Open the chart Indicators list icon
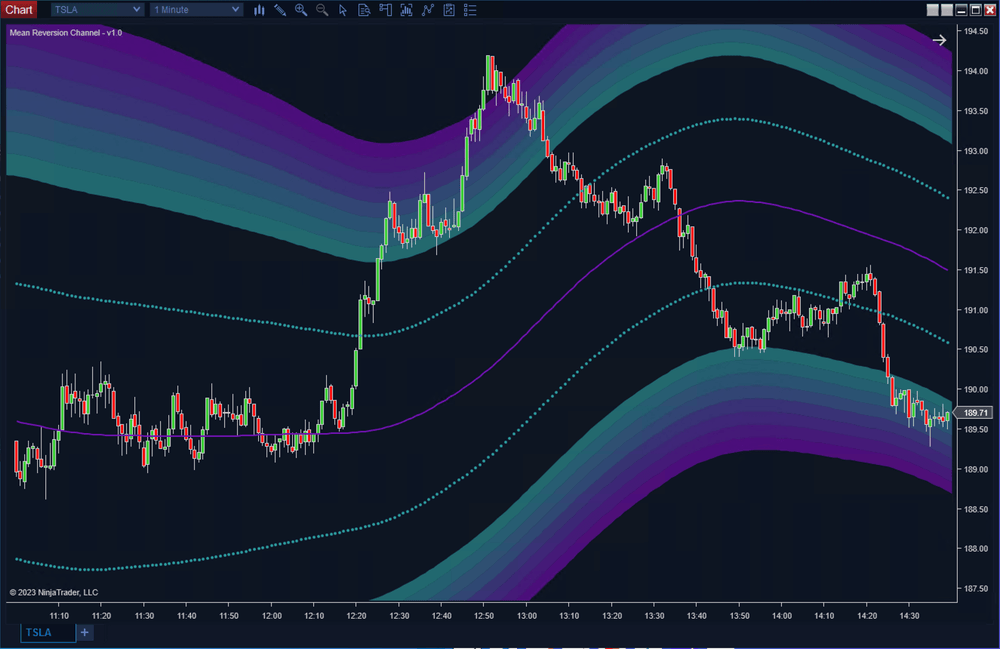This screenshot has width=1000, height=649. tap(470, 10)
